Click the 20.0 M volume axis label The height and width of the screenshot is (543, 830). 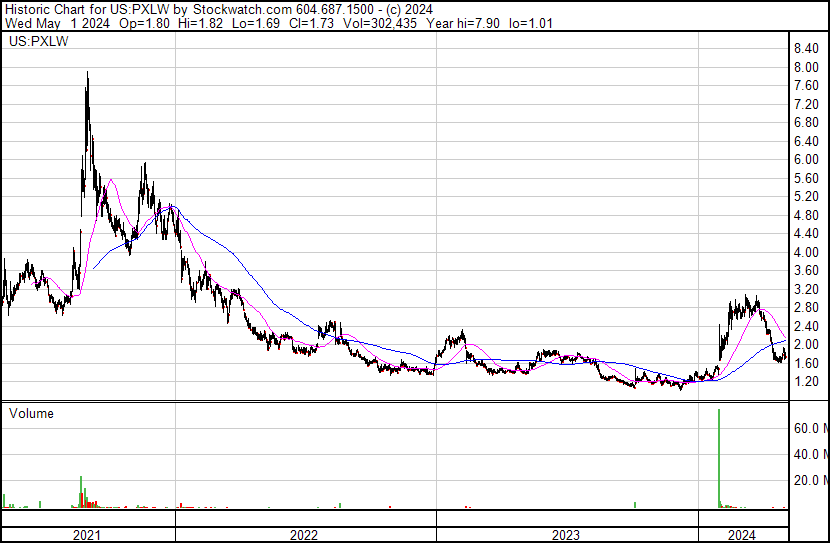[x=811, y=480]
